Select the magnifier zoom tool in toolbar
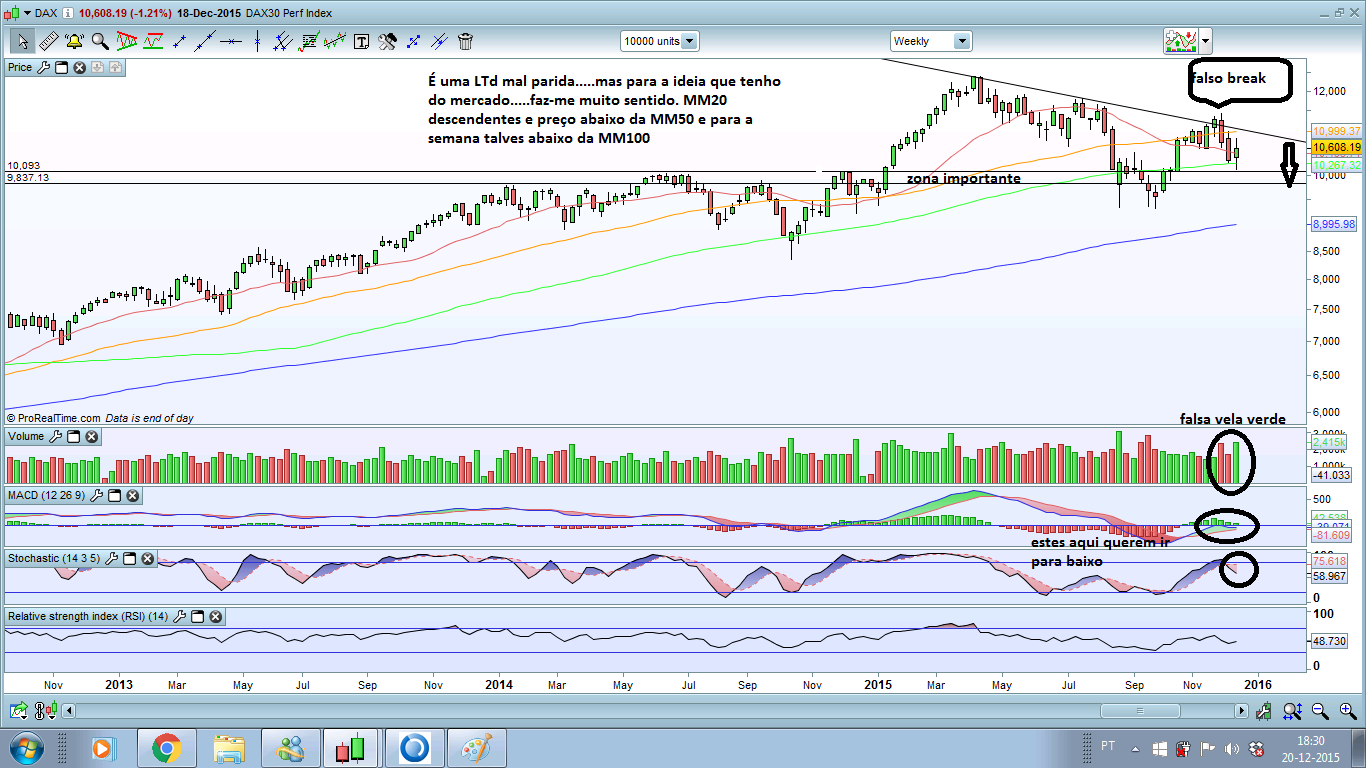Viewport: 1366px width, 768px height. pyautogui.click(x=100, y=41)
